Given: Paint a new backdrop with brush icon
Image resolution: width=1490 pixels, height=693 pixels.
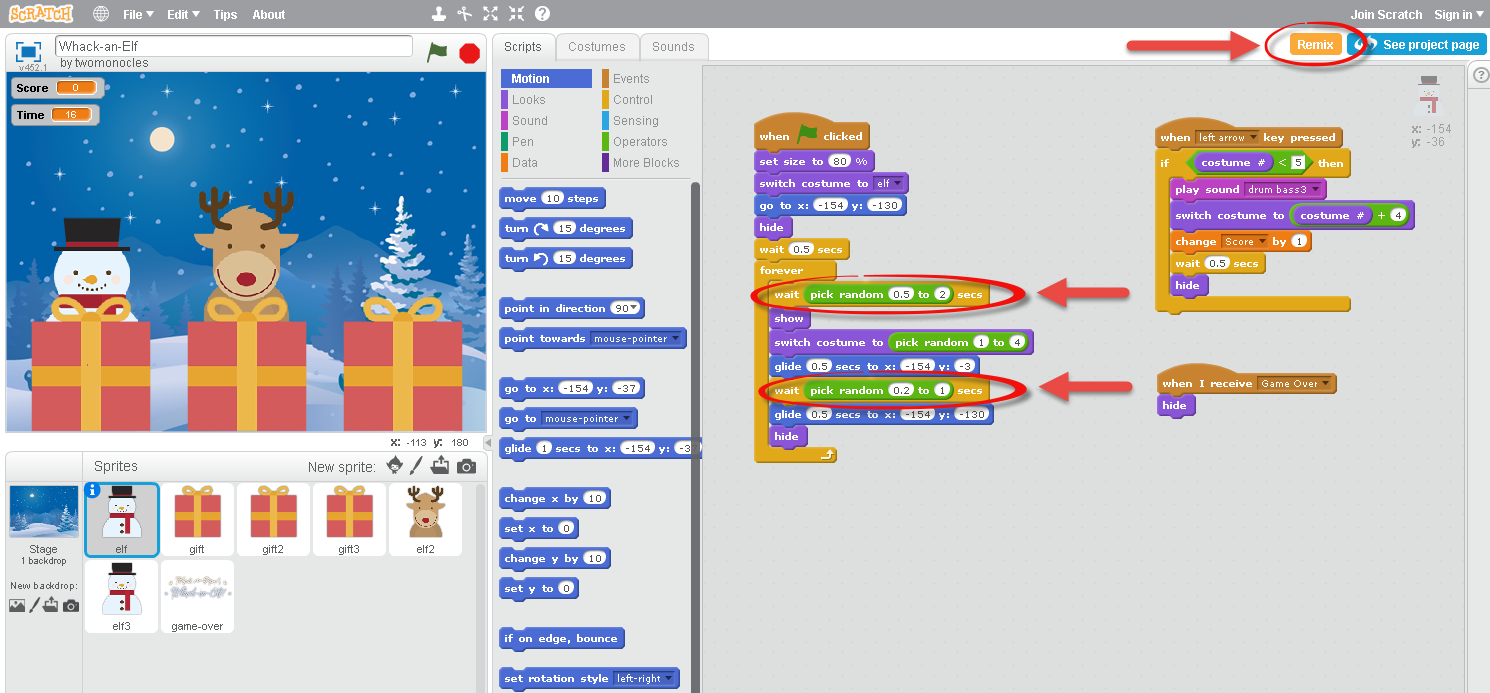Looking at the screenshot, I should pos(34,604).
